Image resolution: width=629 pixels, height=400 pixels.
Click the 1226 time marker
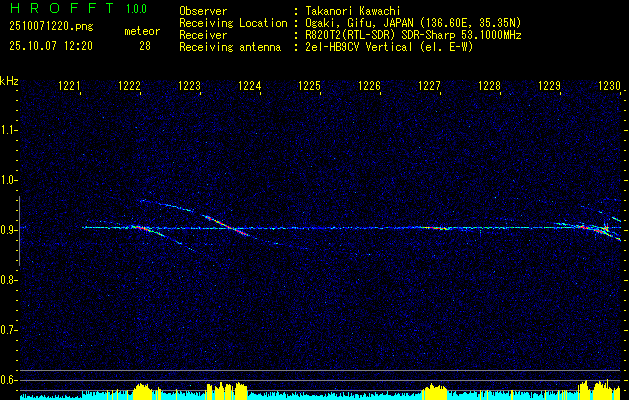(x=369, y=85)
